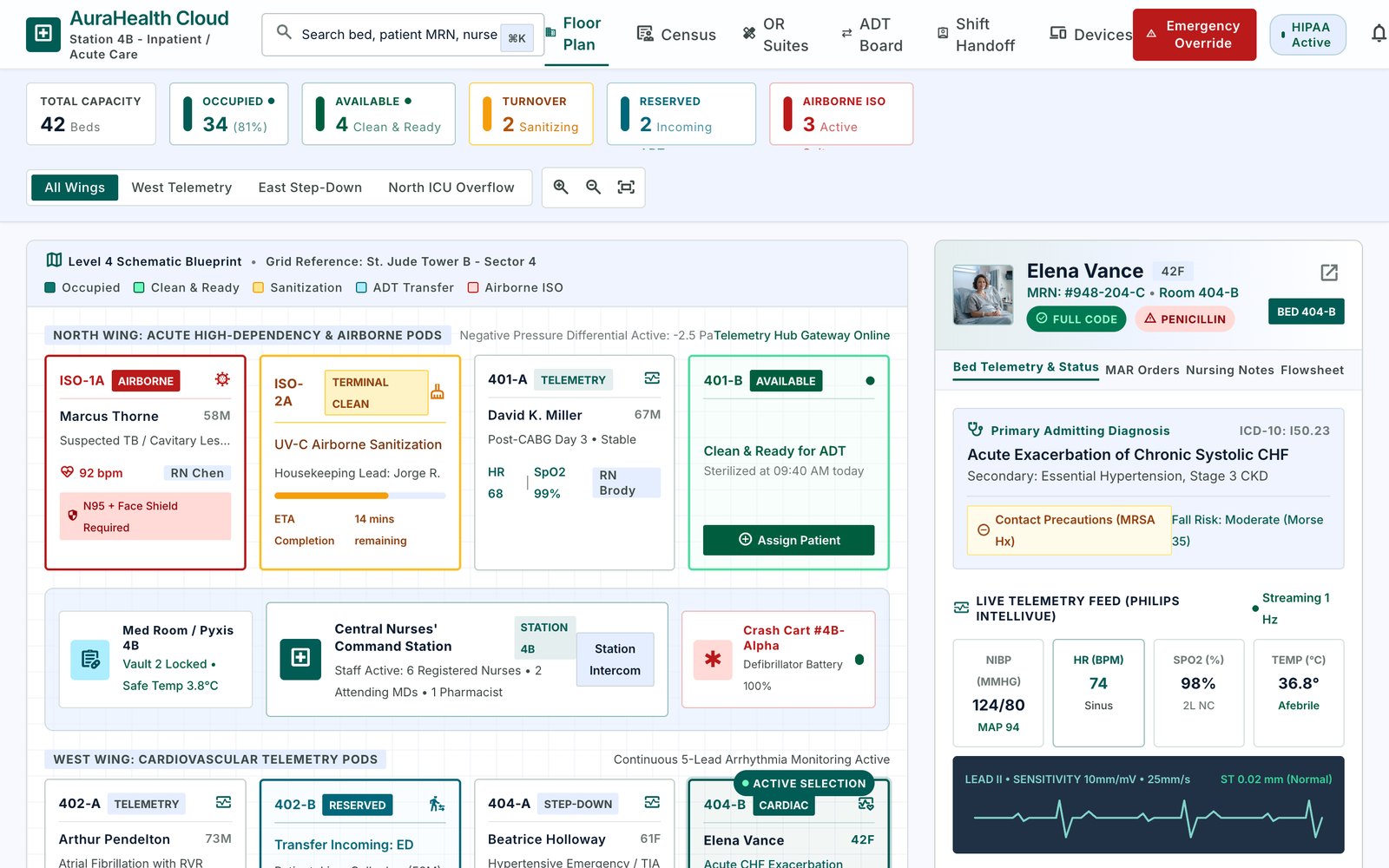
Task: Open the MAR Orders patient tab
Action: (x=1142, y=370)
